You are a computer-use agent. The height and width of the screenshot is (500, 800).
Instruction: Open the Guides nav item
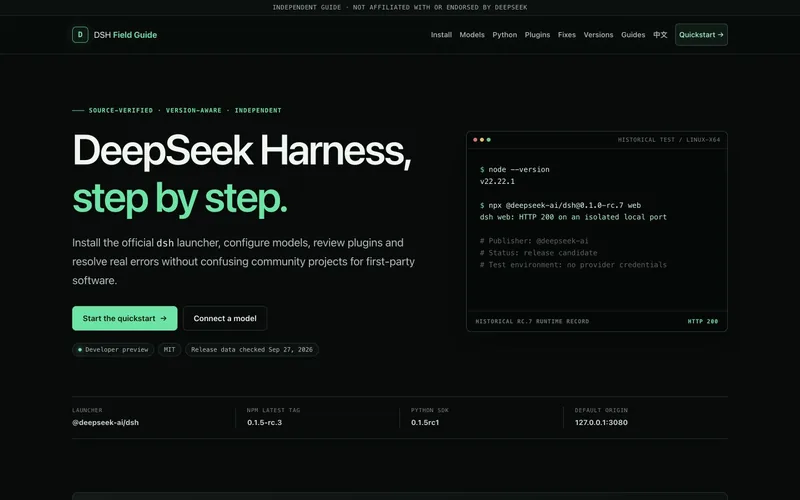tap(633, 35)
